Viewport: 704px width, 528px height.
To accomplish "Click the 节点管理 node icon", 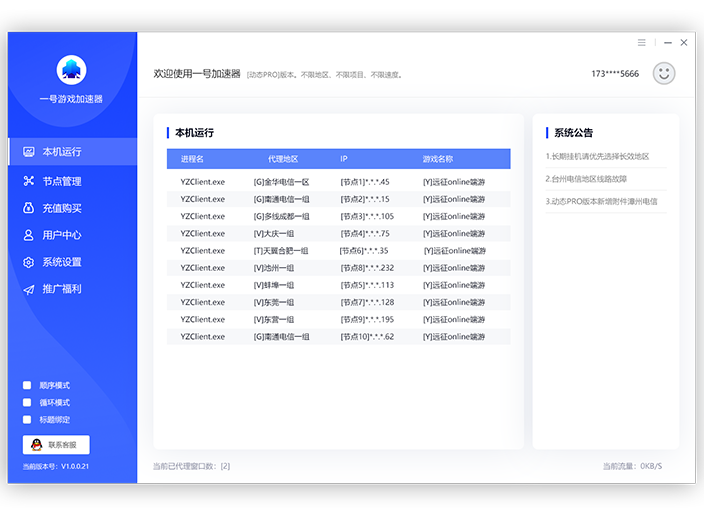I will pos(29,181).
